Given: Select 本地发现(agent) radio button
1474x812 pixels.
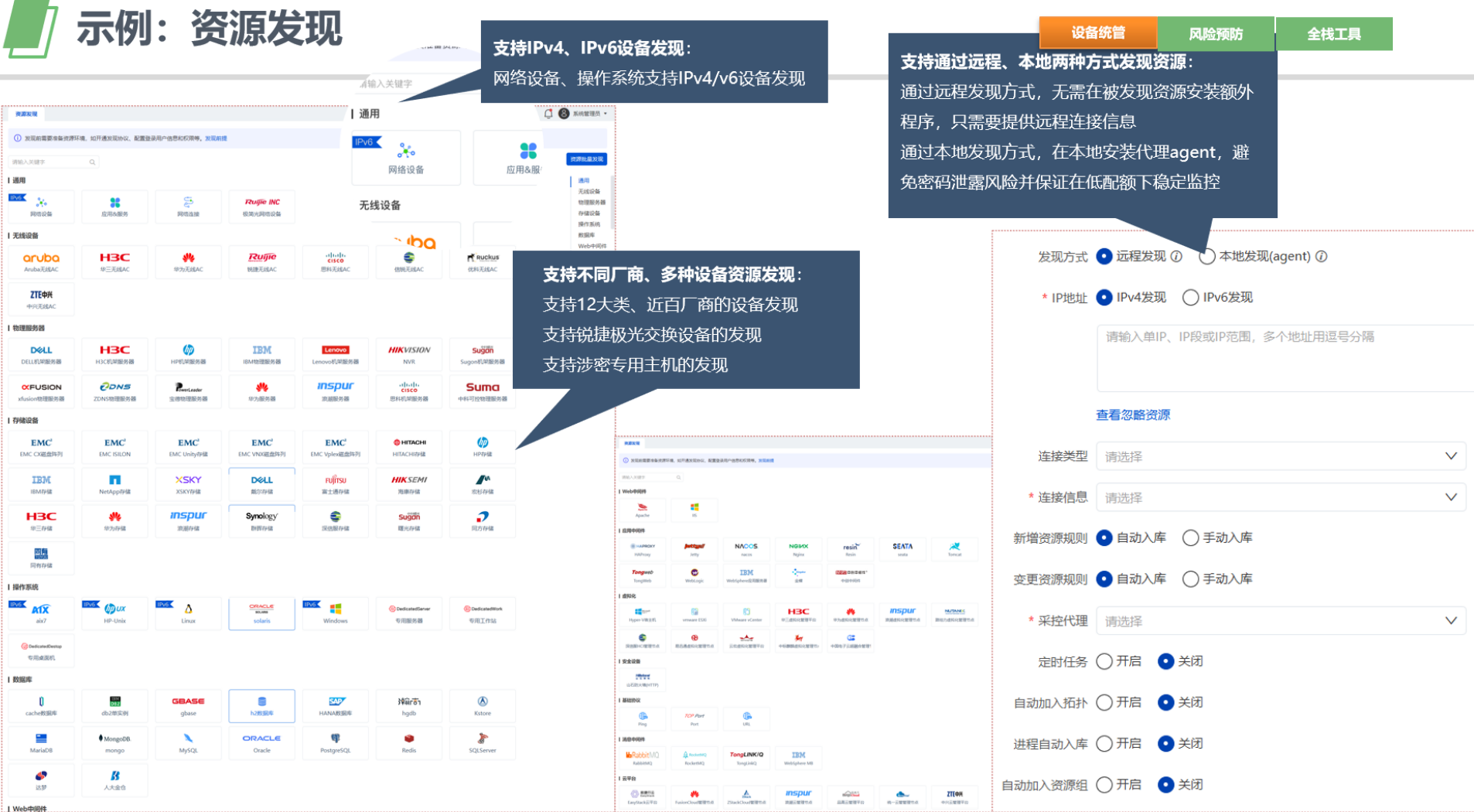Looking at the screenshot, I should coord(1207,256).
